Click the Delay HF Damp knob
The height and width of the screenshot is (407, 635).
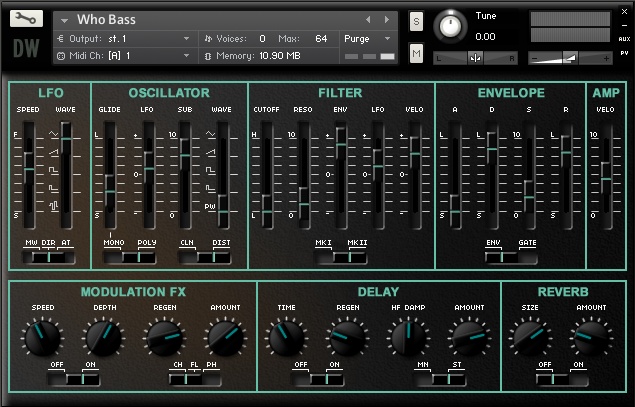click(406, 336)
